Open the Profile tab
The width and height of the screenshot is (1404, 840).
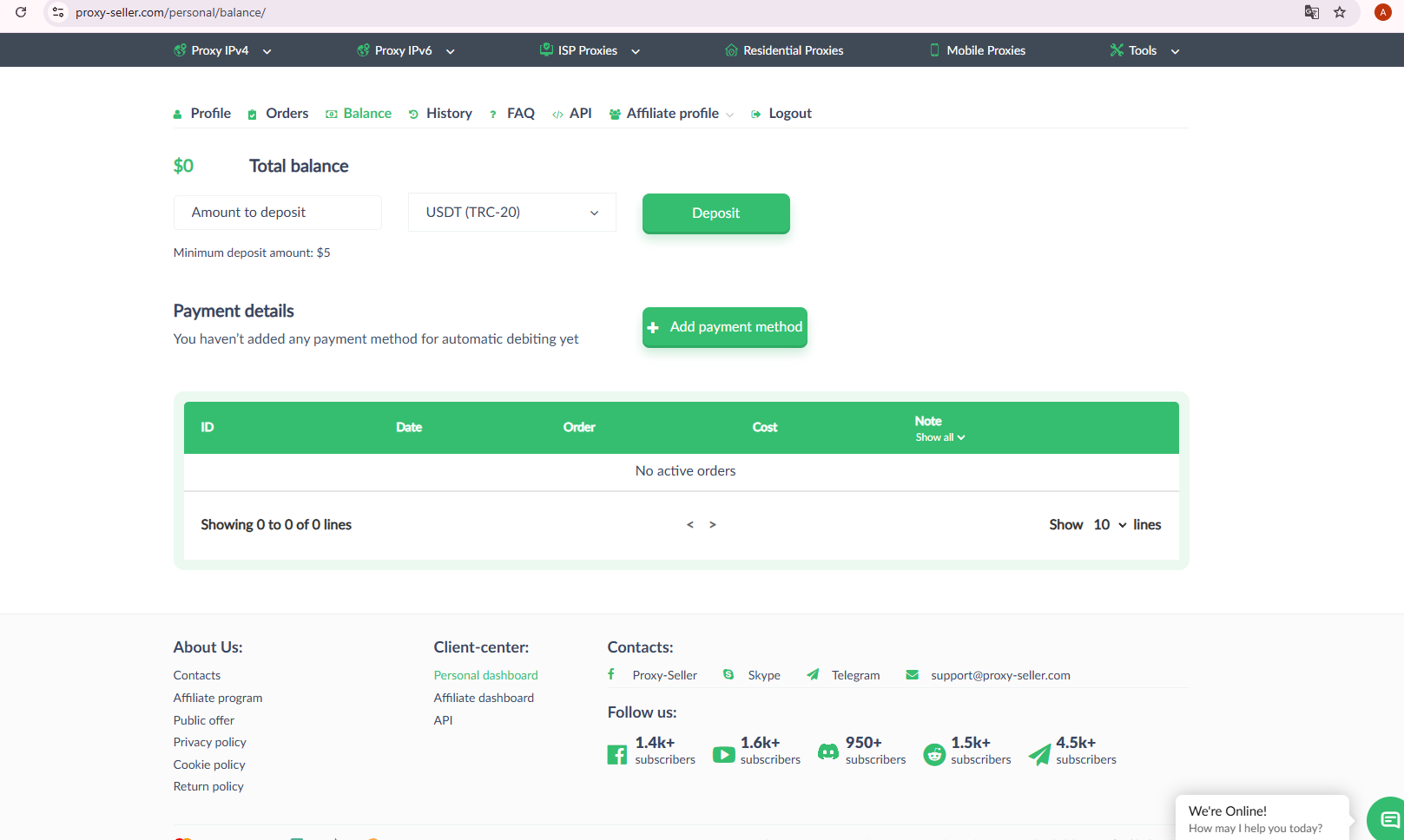click(x=211, y=114)
